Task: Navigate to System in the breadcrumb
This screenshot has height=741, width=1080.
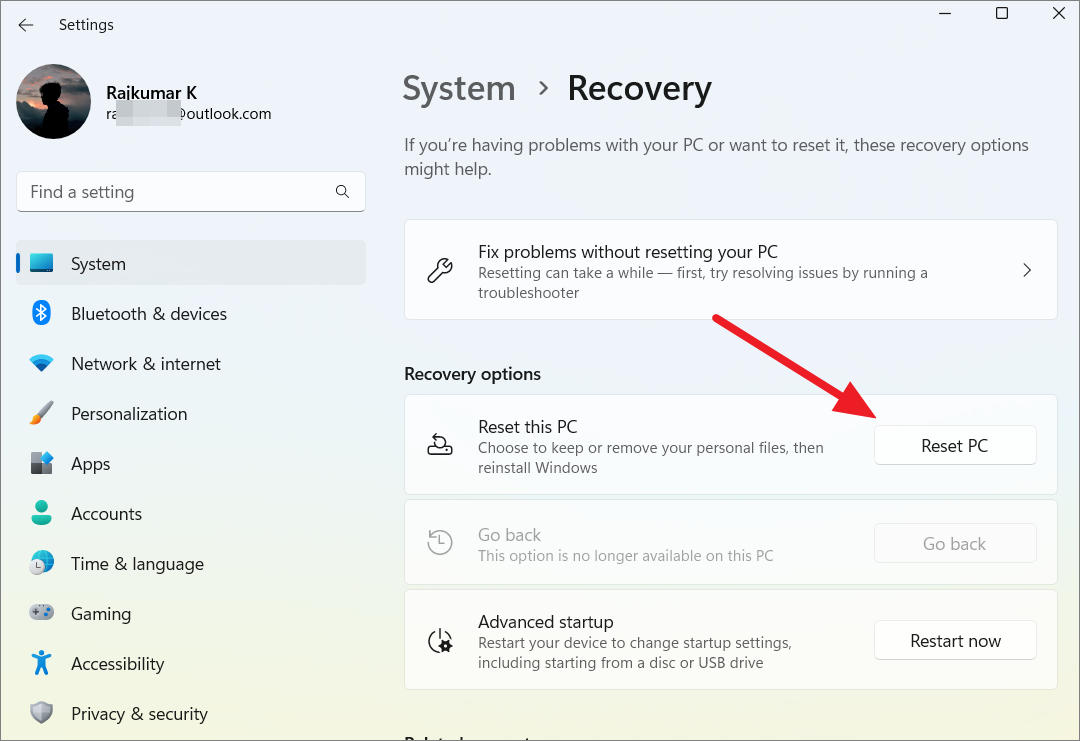Action: pos(459,89)
